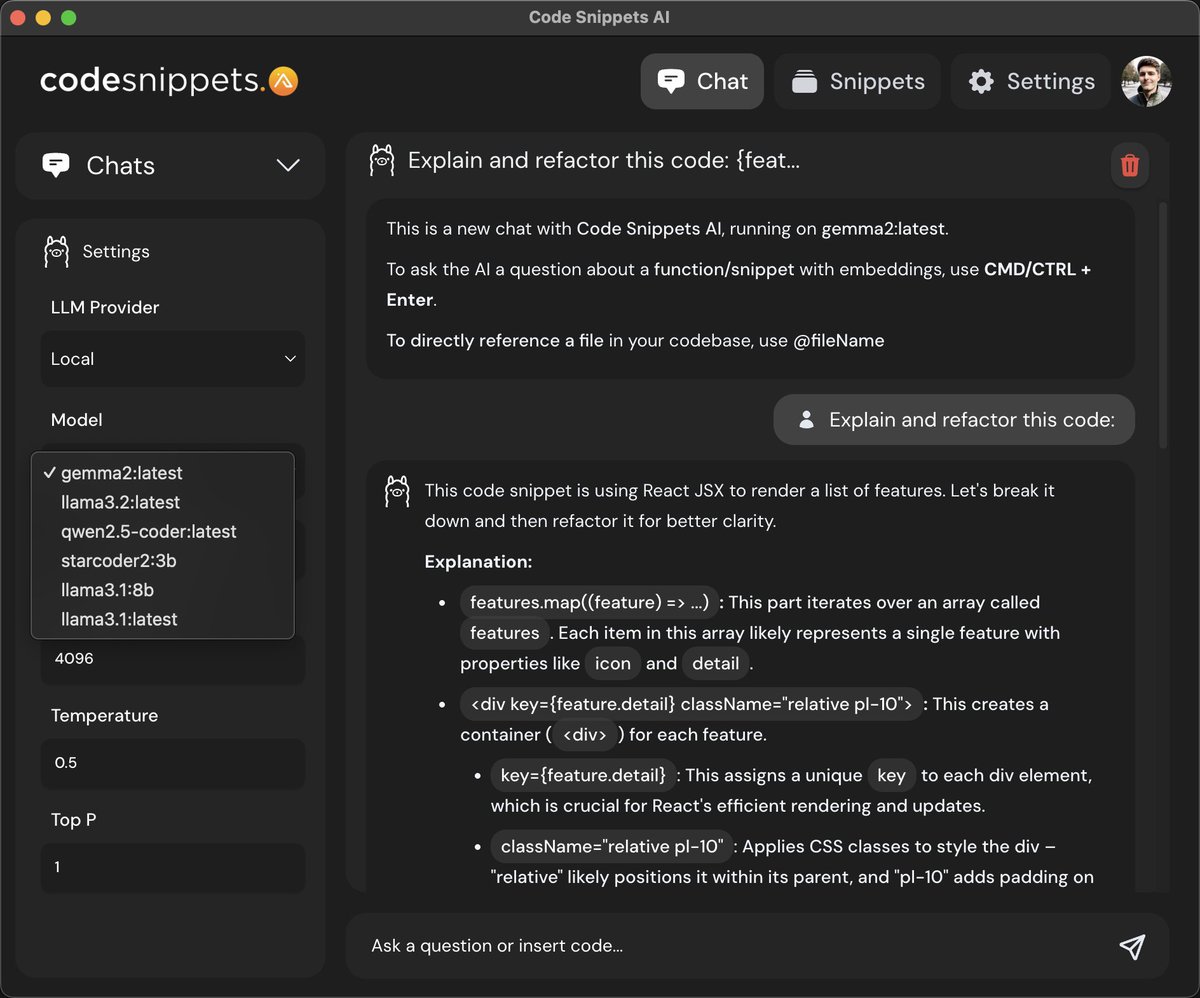
Task: Choose llama3.1:8b model option
Action: [x=163, y=589]
